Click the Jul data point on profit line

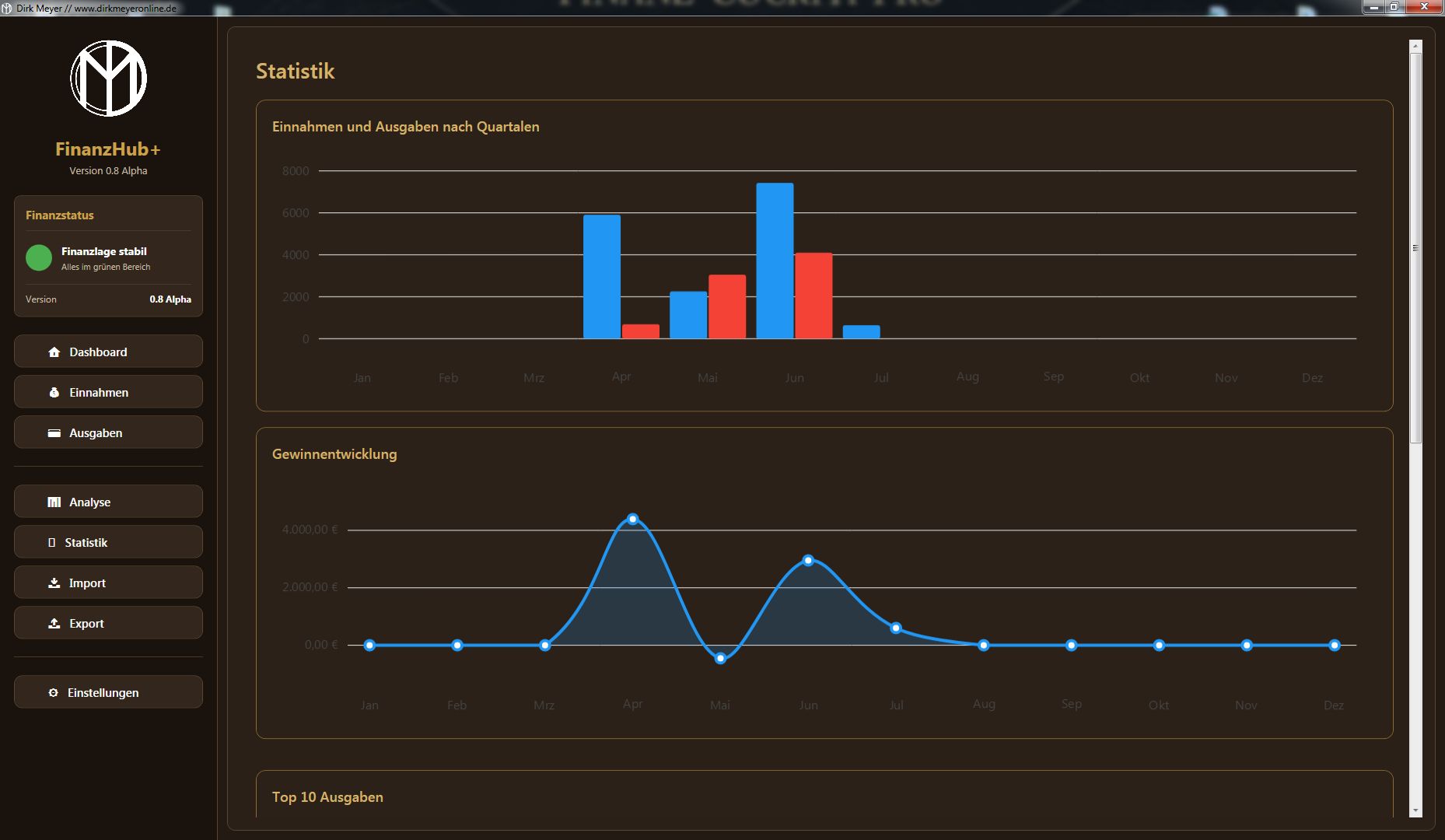(896, 628)
